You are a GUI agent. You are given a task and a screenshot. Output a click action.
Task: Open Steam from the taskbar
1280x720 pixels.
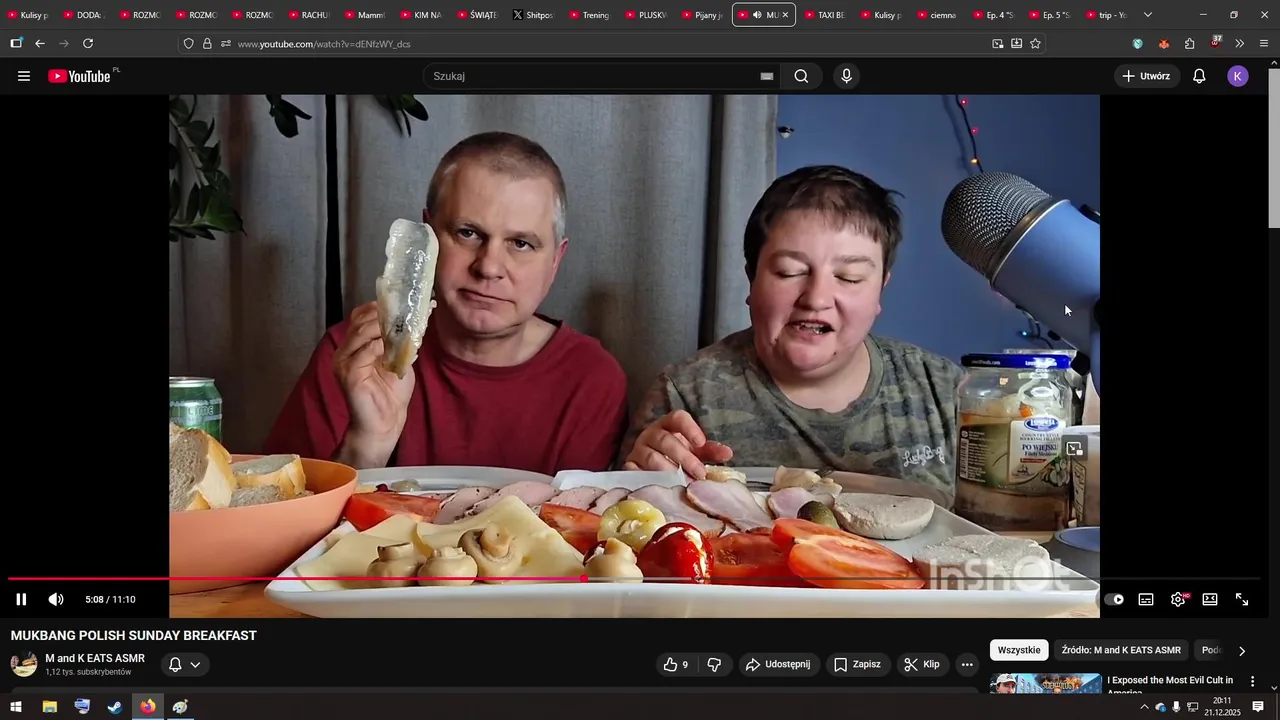click(x=115, y=707)
